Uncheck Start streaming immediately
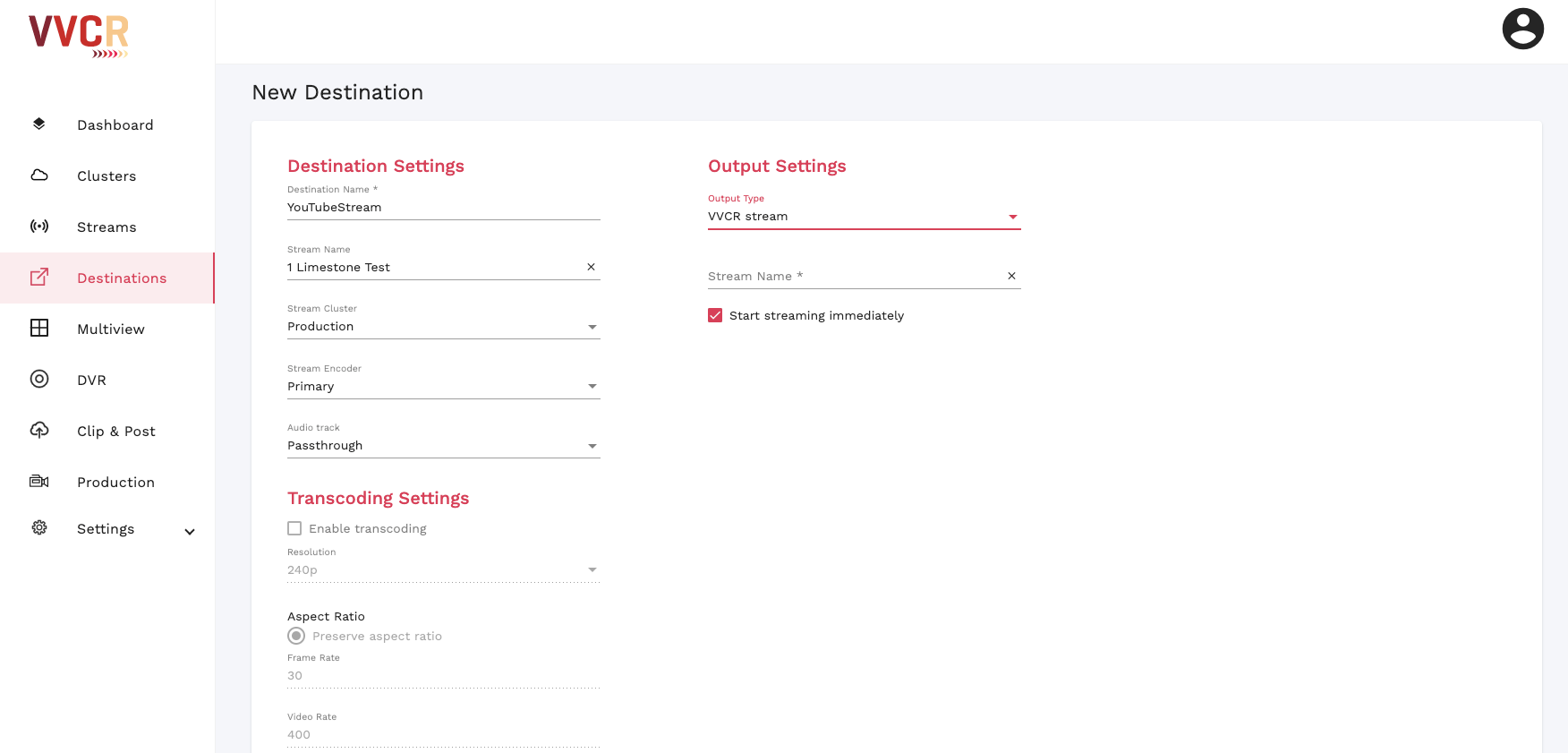This screenshot has height=753, width=1568. click(715, 315)
